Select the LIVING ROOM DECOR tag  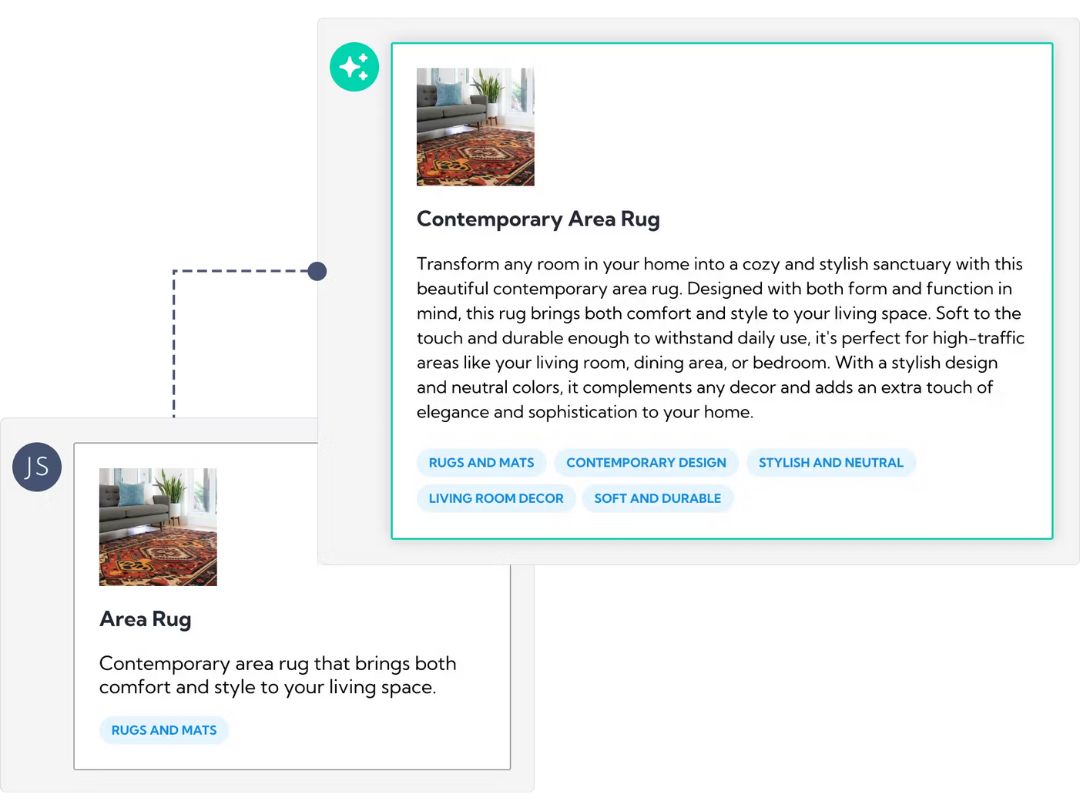point(496,499)
